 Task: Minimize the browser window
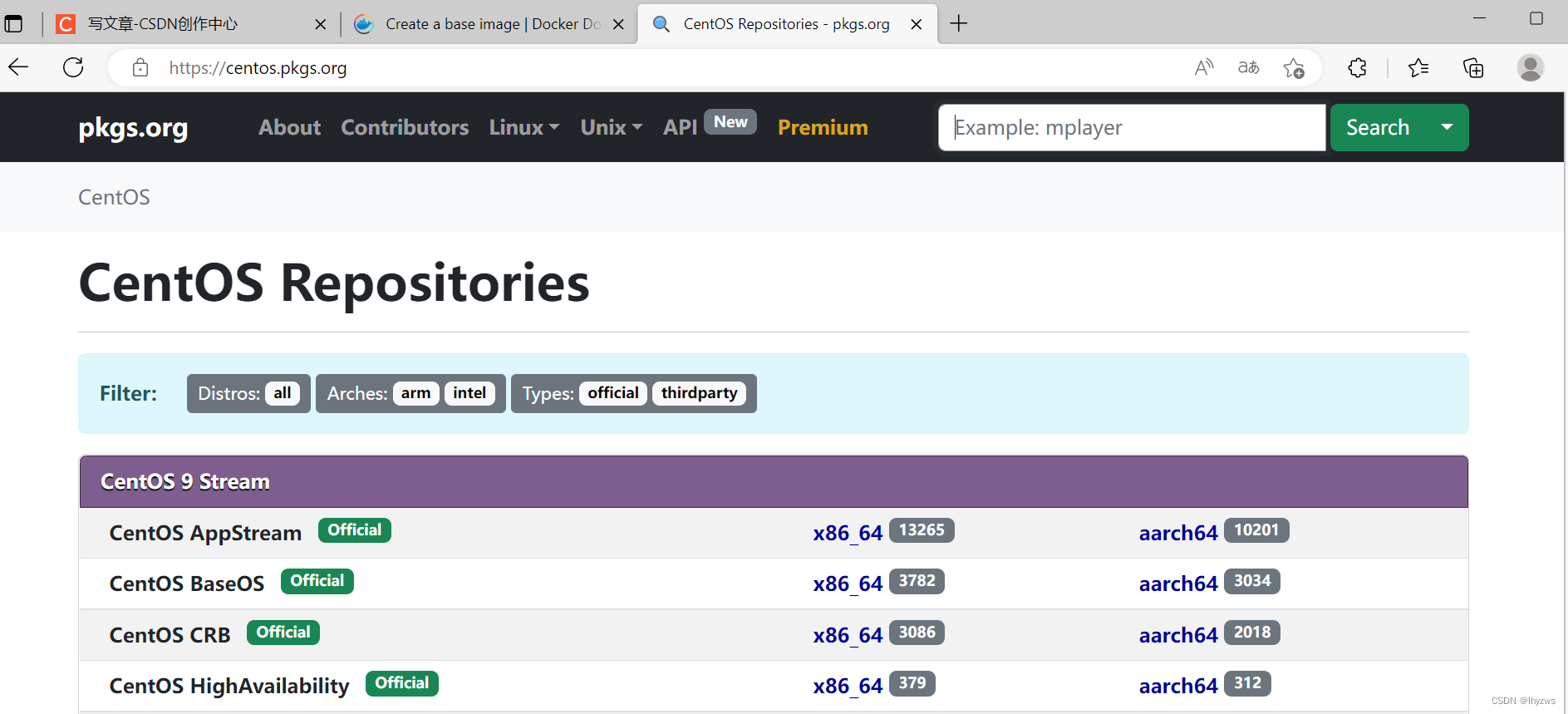(1479, 18)
